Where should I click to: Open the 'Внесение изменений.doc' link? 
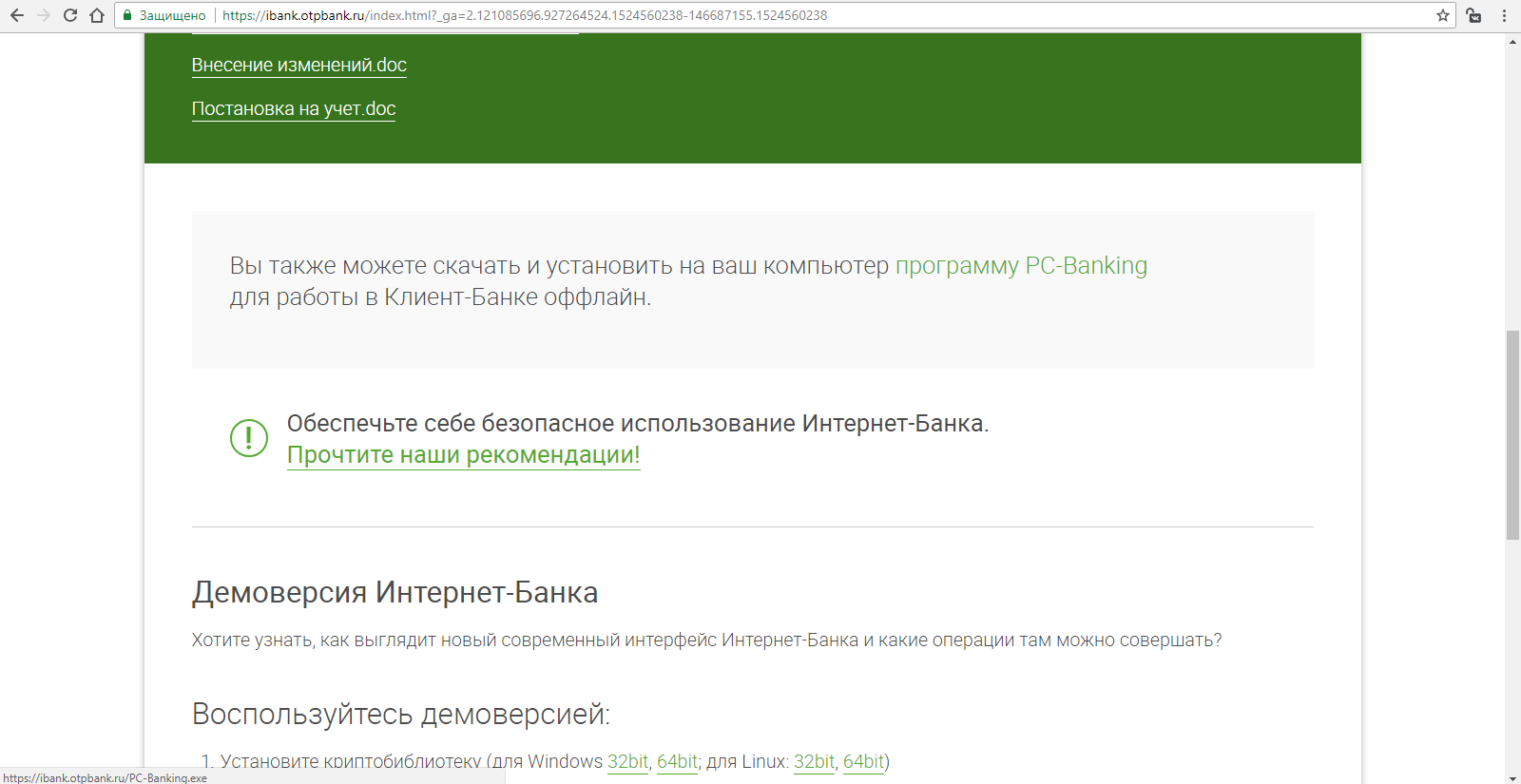click(x=298, y=66)
